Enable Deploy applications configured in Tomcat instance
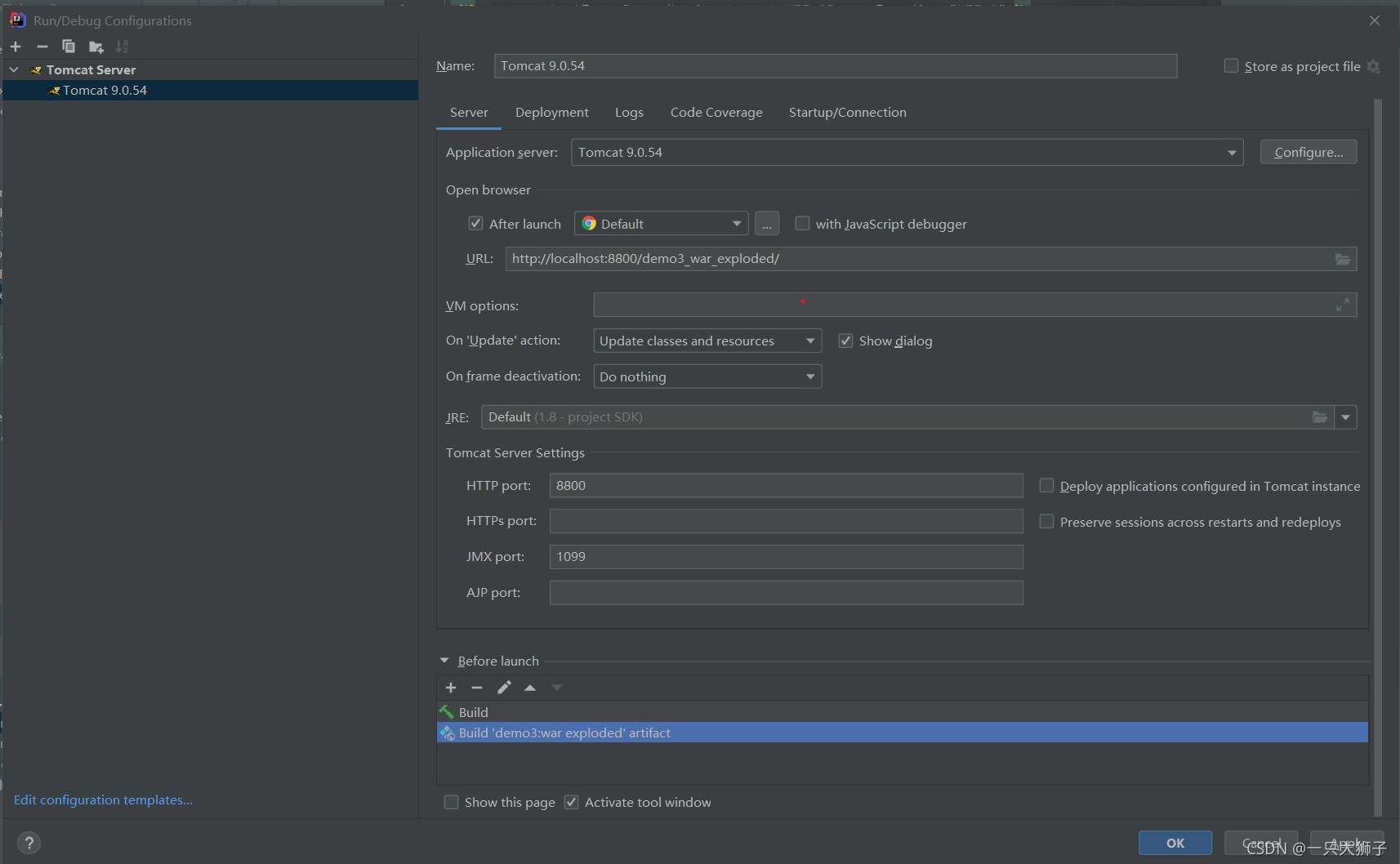Screen dimensions: 1400x864 pos(1046,485)
